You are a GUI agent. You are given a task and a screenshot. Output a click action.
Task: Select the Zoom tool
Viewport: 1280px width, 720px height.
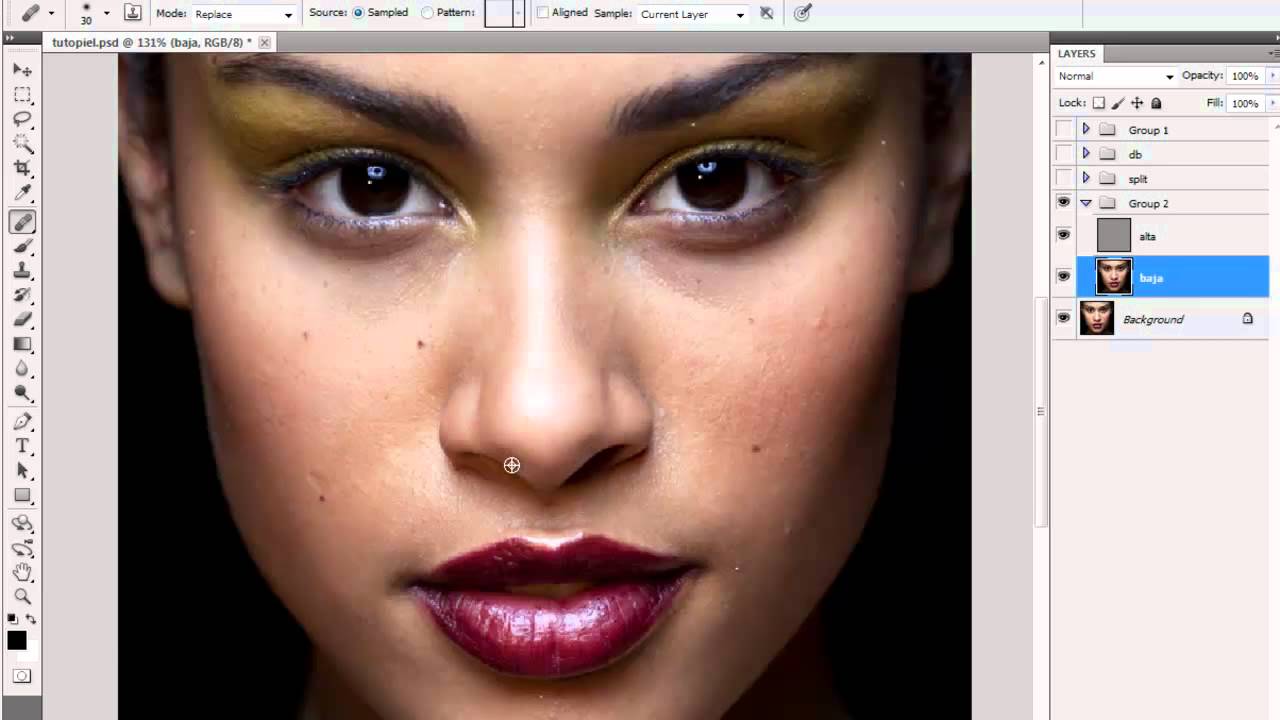click(22, 597)
